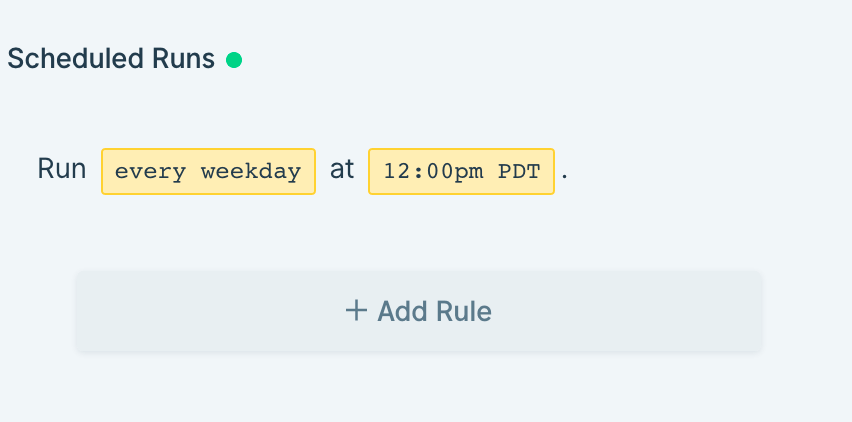
Task: Toggle the Scheduled Runs active indicator
Action: [234, 60]
